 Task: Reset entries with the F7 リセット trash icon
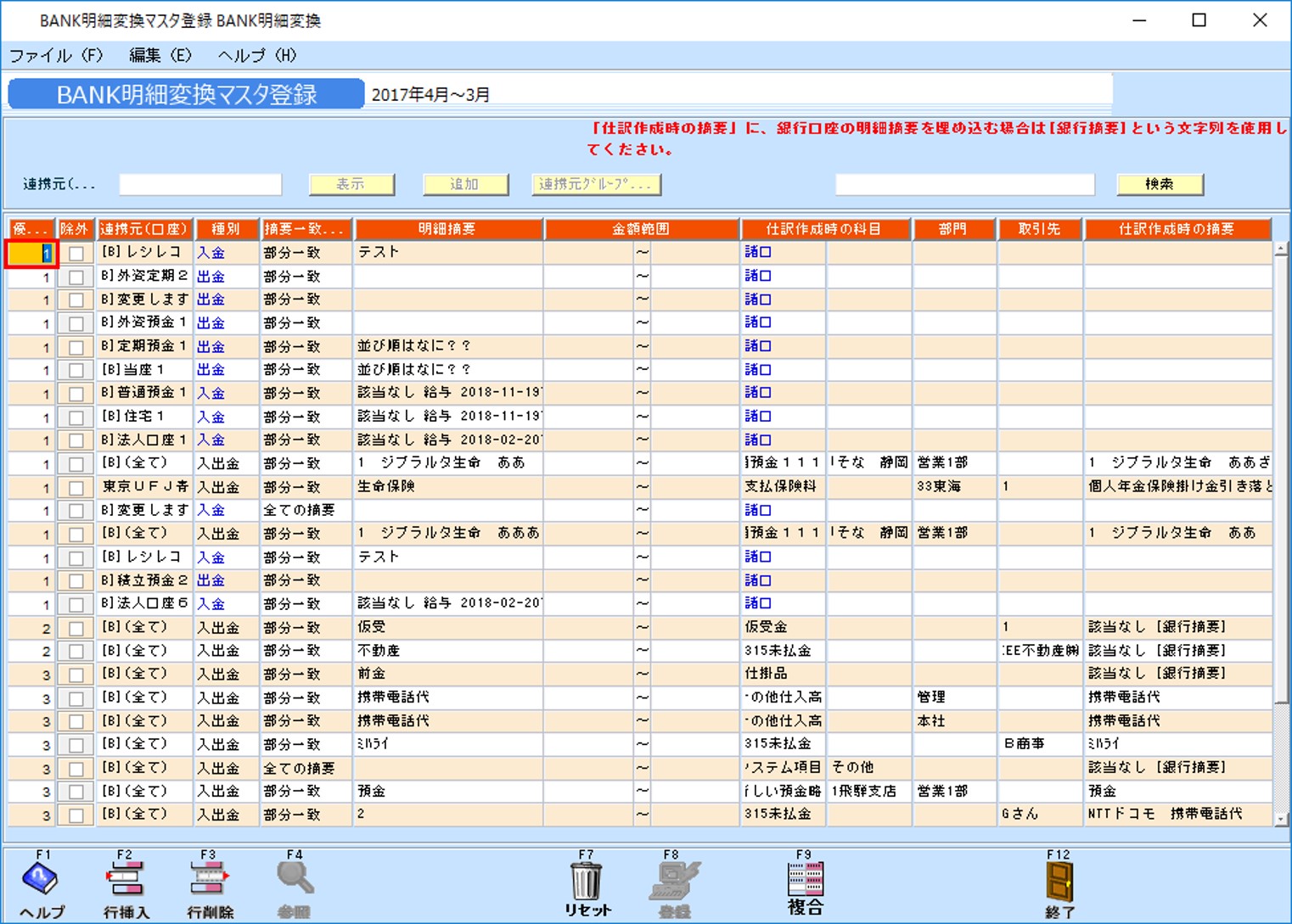click(586, 882)
